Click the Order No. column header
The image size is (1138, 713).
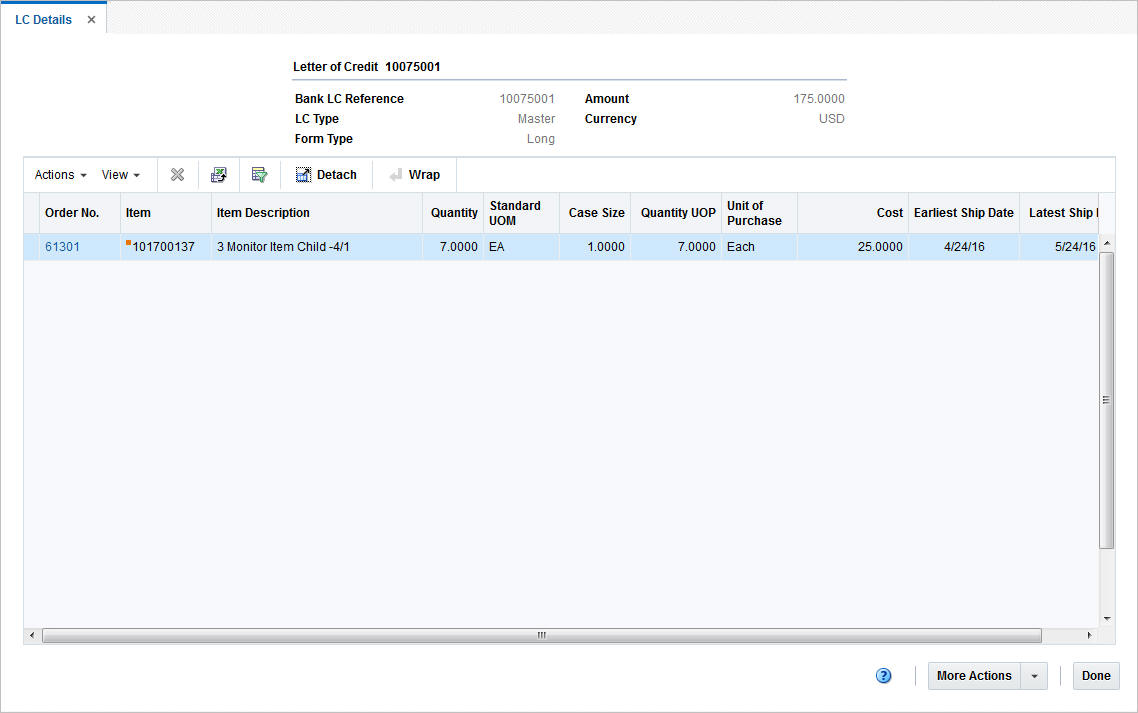tap(80, 213)
